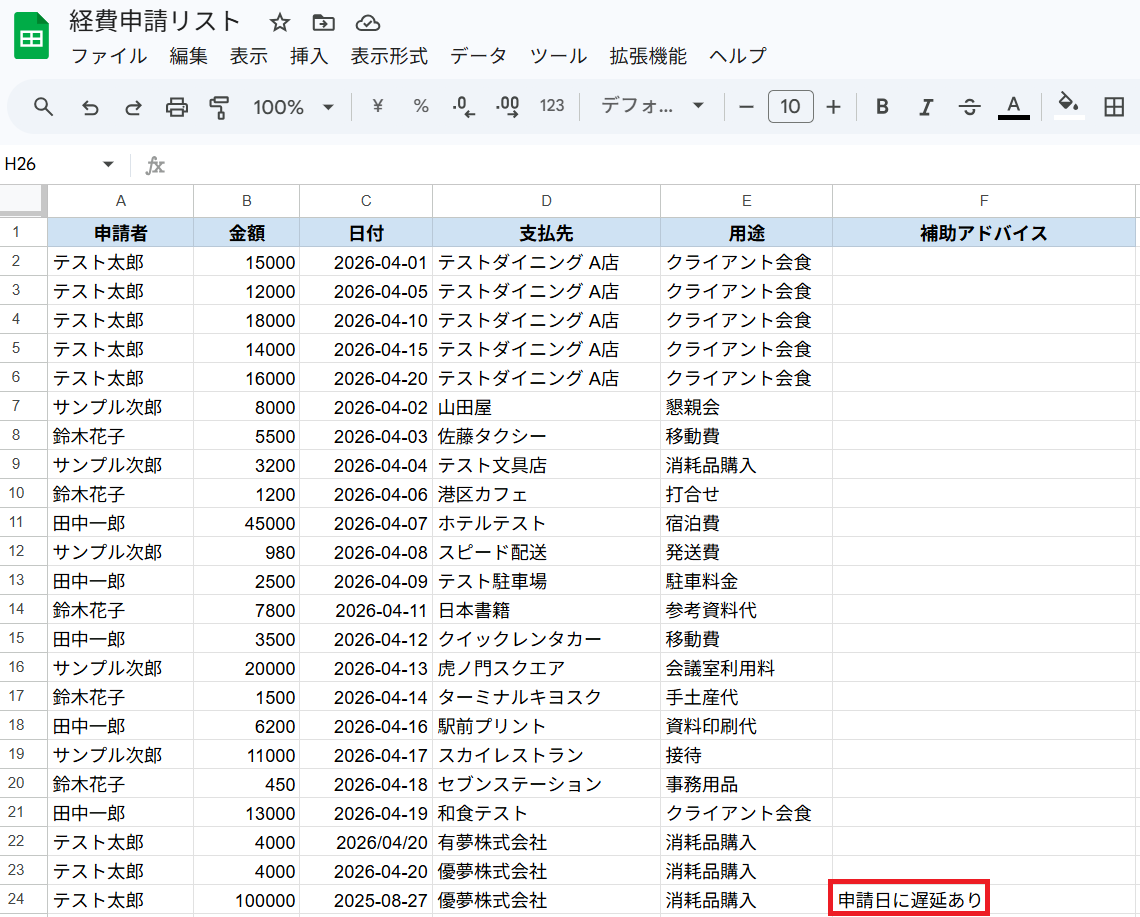
Task: Check cloud save status icon
Action: coord(368,23)
